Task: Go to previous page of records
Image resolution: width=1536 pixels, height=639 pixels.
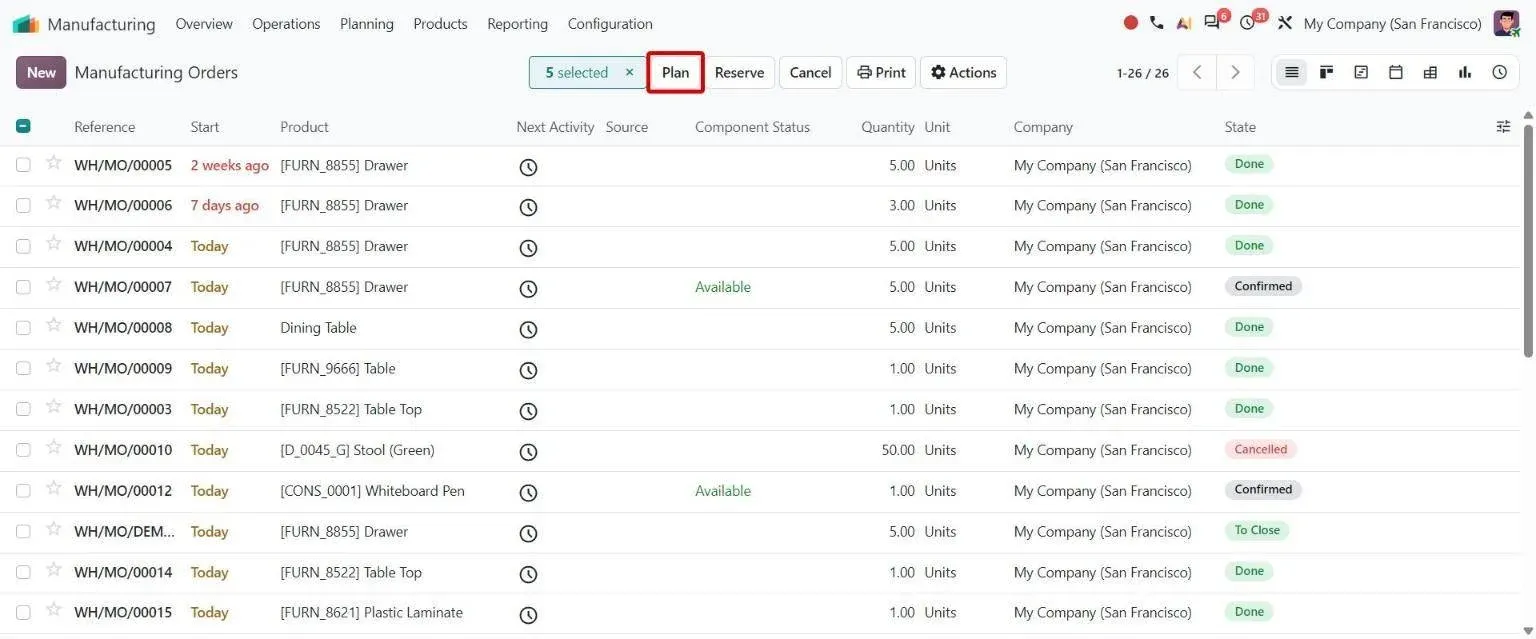Action: click(1197, 72)
